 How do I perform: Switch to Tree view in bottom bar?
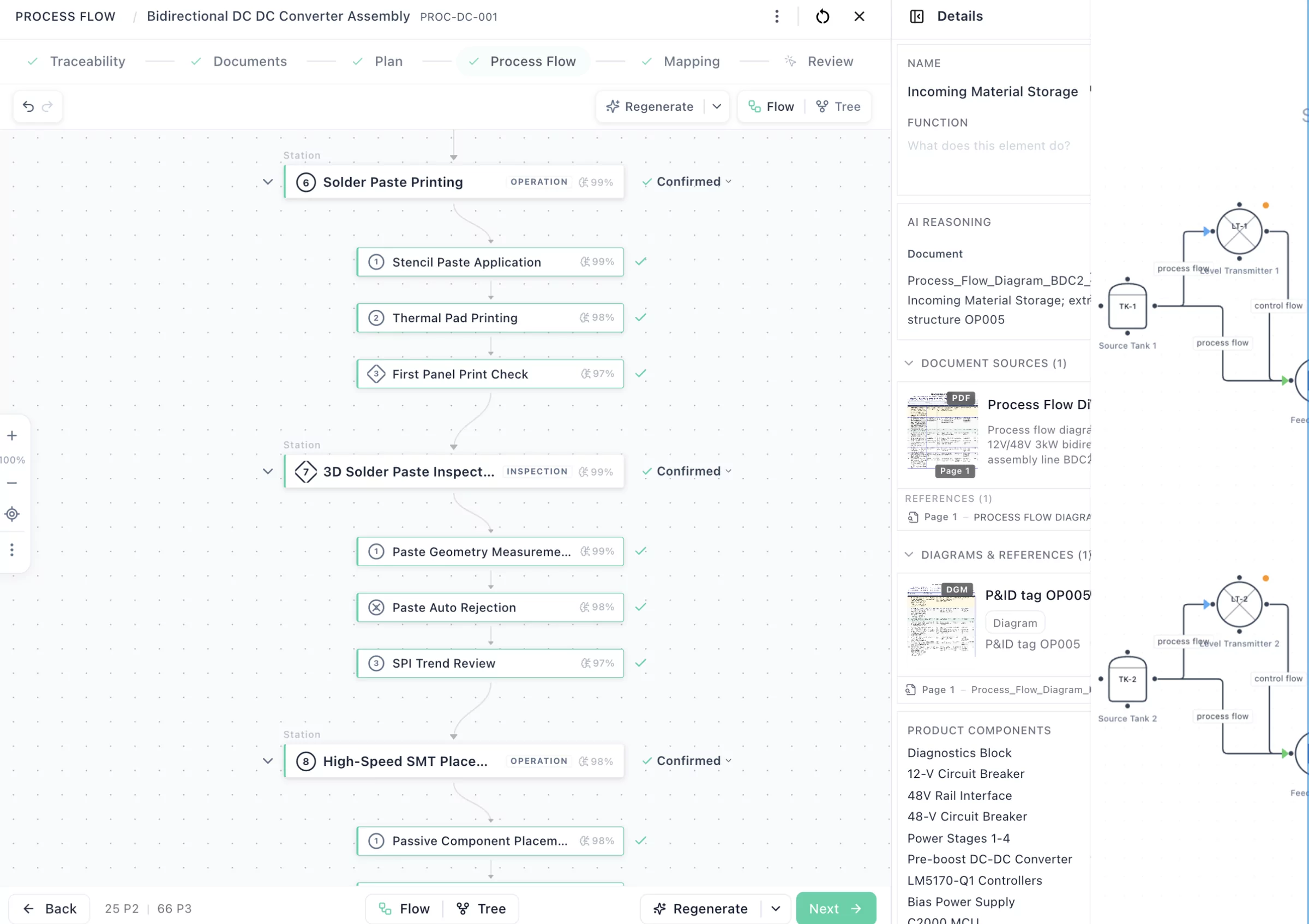[x=481, y=909]
